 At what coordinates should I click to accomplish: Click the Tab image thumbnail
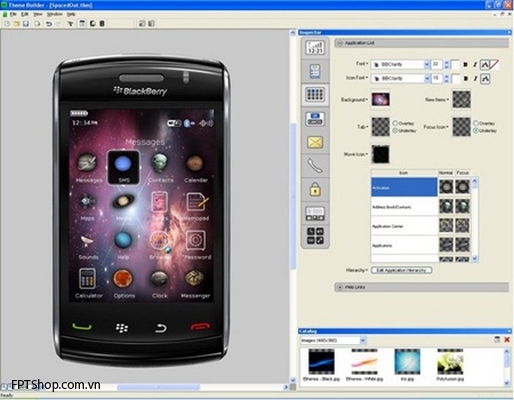click(x=380, y=127)
